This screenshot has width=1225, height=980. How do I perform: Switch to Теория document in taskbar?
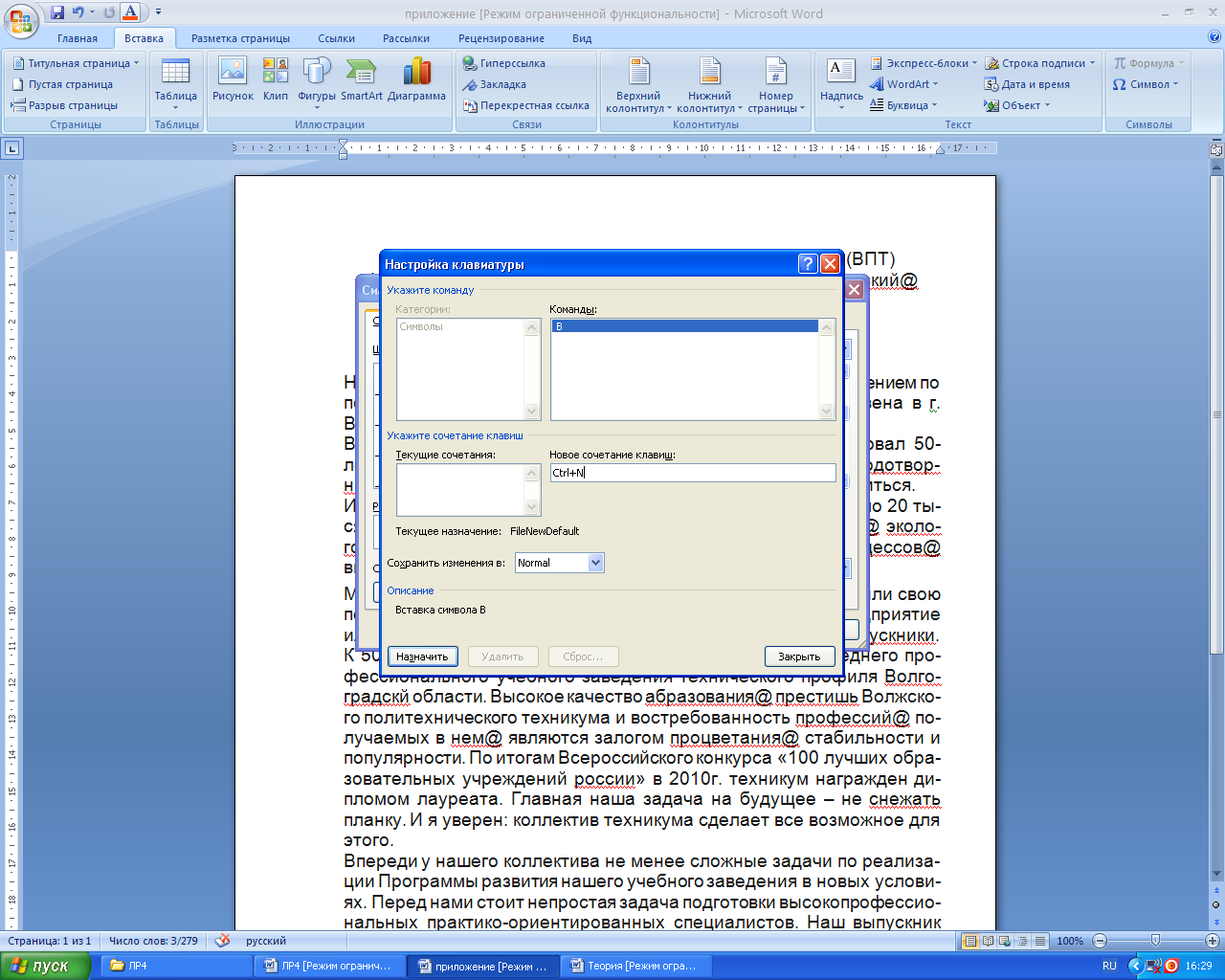click(x=637, y=966)
